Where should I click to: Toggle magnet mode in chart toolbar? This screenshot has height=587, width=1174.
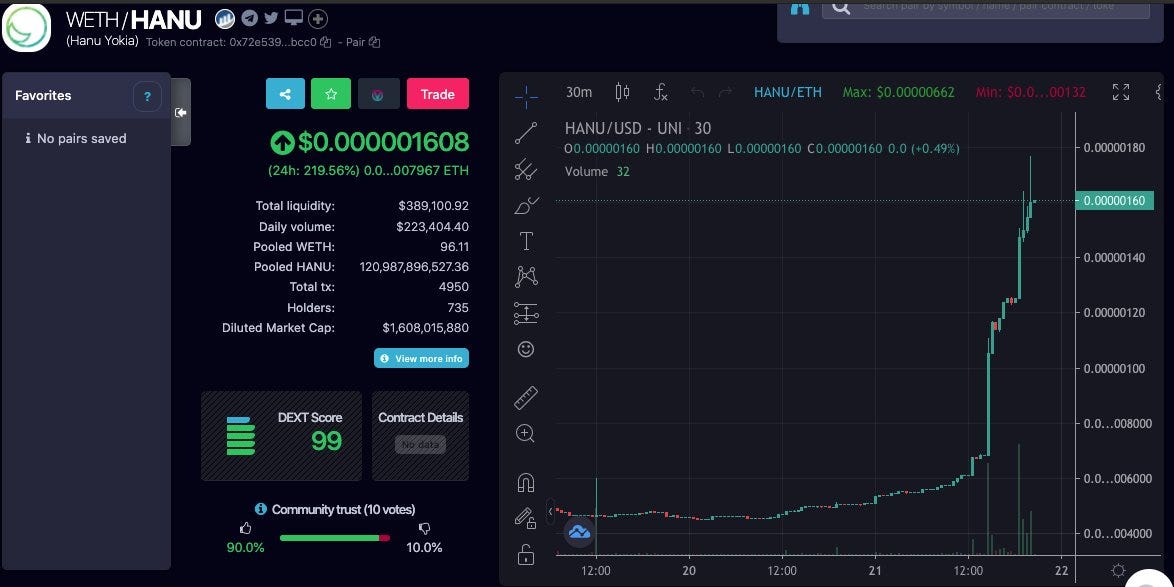click(526, 483)
